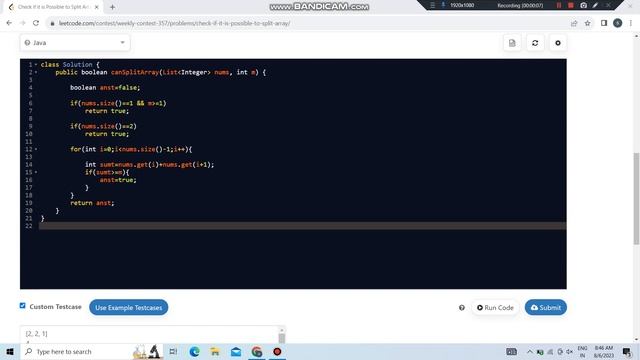Image resolution: width=640 pixels, height=360 pixels.
Task: Open the help question mark icon
Action: (x=462, y=308)
